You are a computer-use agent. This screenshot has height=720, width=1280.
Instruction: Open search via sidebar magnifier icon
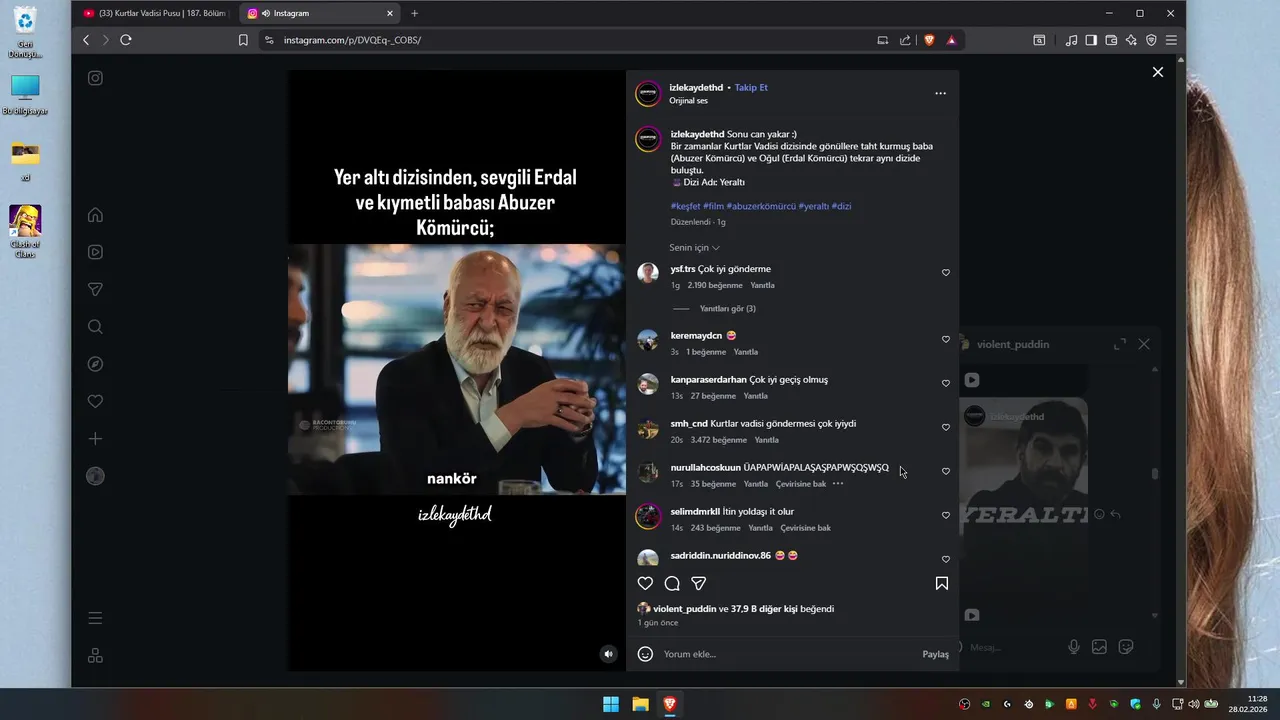[x=95, y=327]
